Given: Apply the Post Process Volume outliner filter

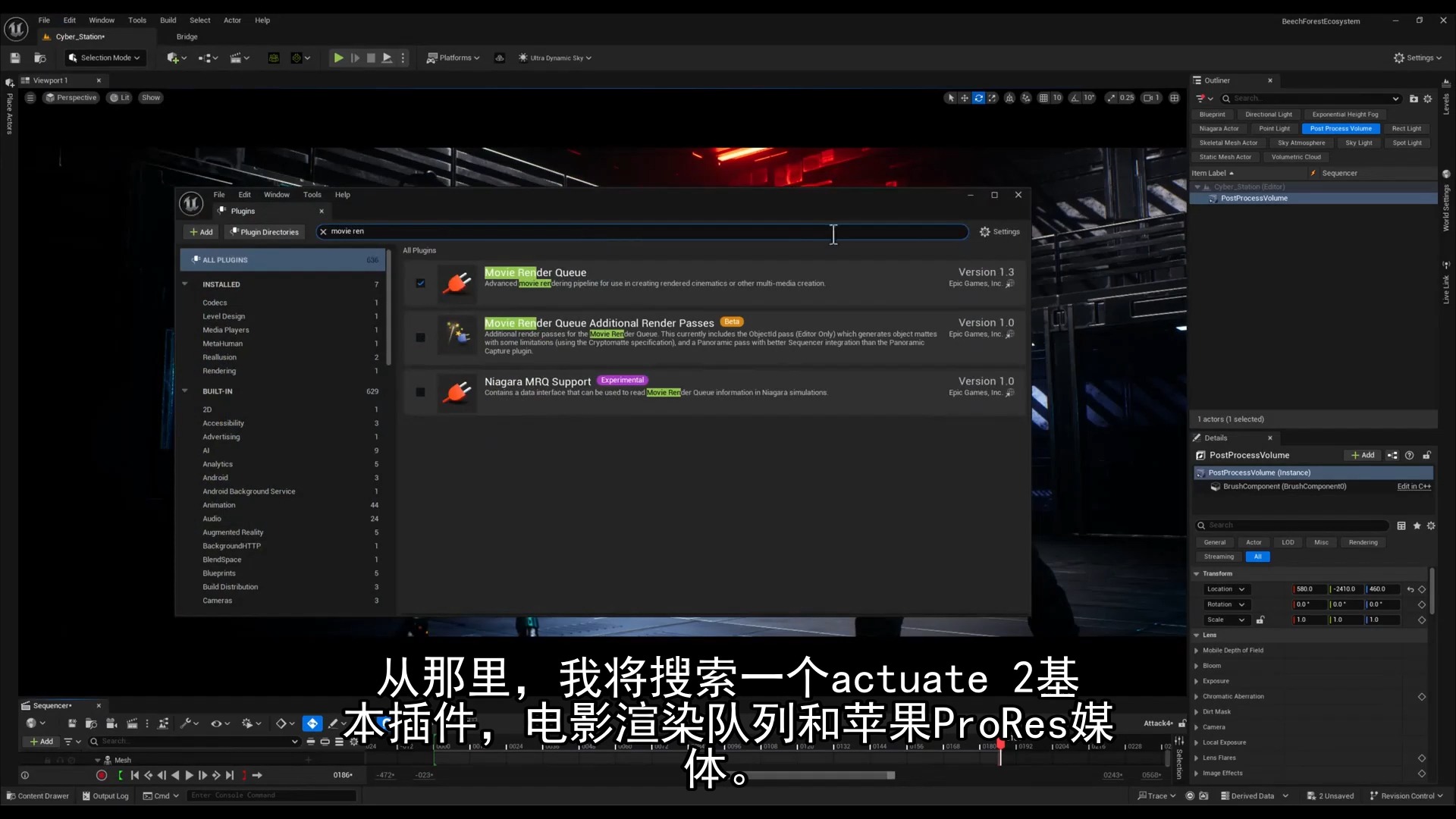Looking at the screenshot, I should pos(1340,129).
